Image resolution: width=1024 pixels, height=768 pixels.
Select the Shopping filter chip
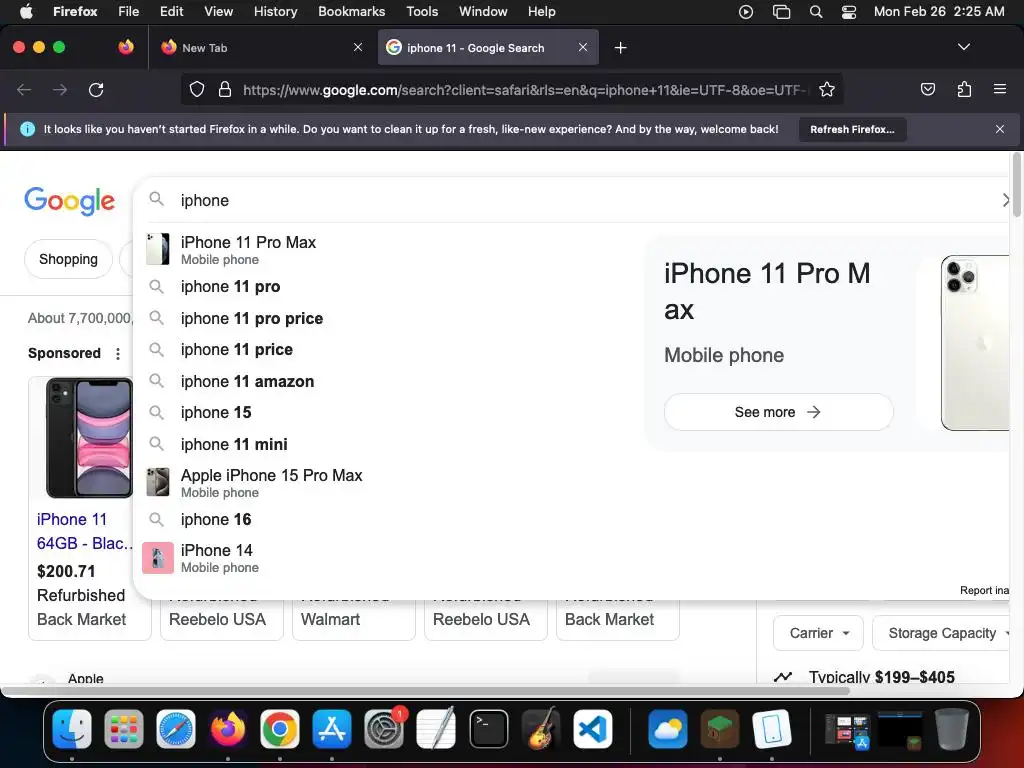point(69,259)
